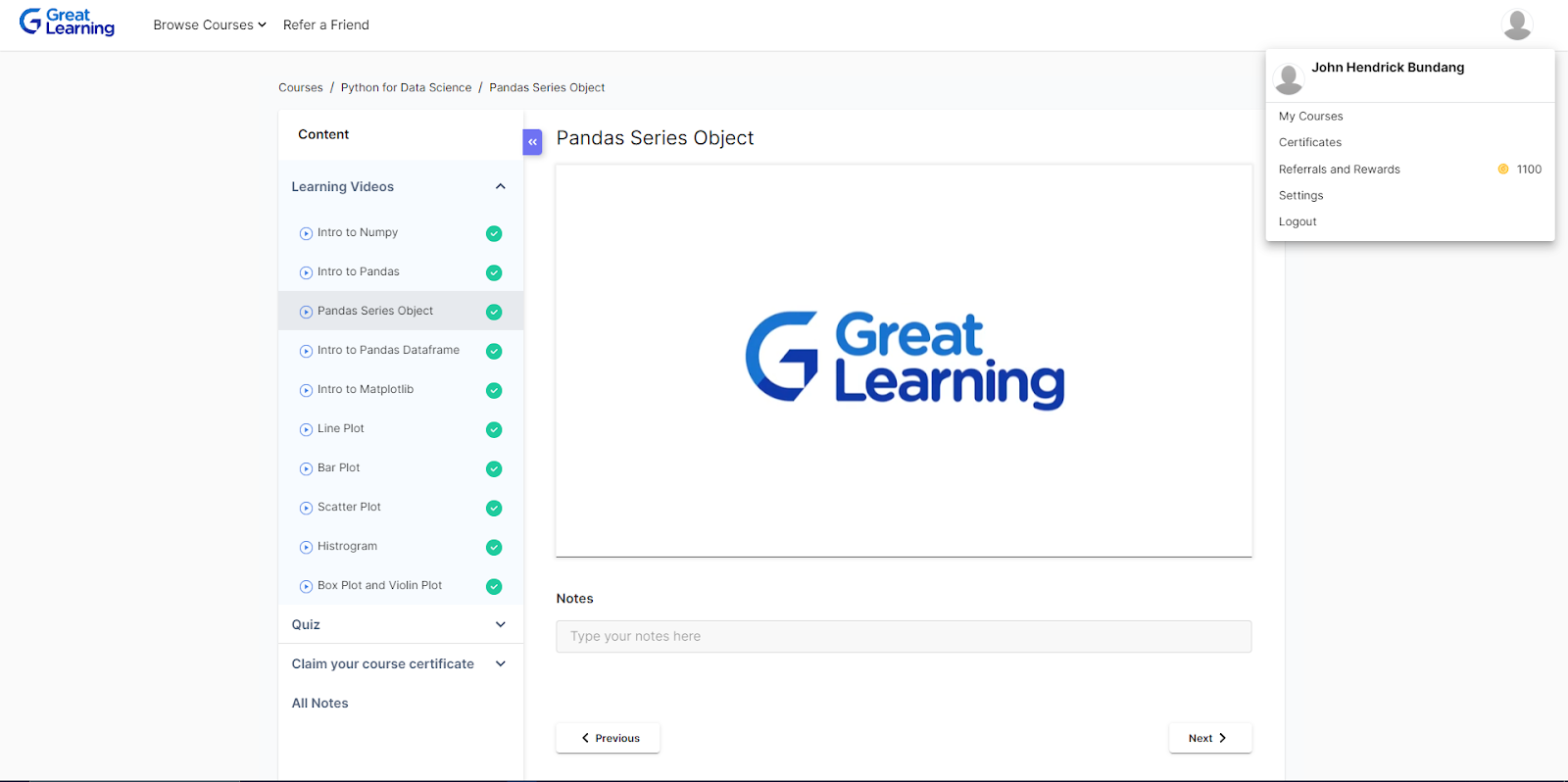Click play icon next to Pandas Series Object
The width and height of the screenshot is (1568, 782).
click(306, 312)
